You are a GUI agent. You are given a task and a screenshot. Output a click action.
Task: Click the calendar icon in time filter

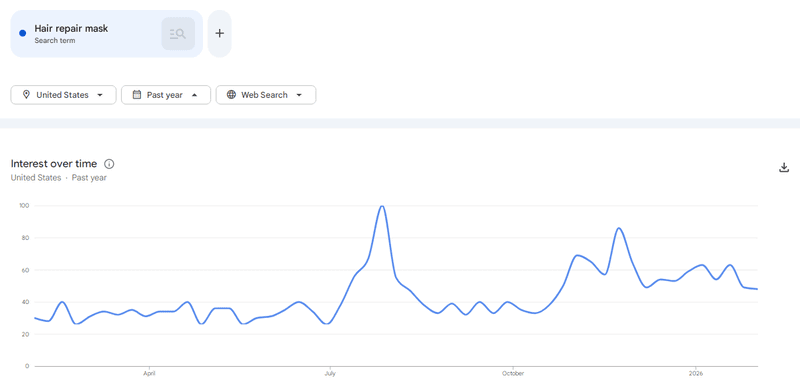[136, 94]
